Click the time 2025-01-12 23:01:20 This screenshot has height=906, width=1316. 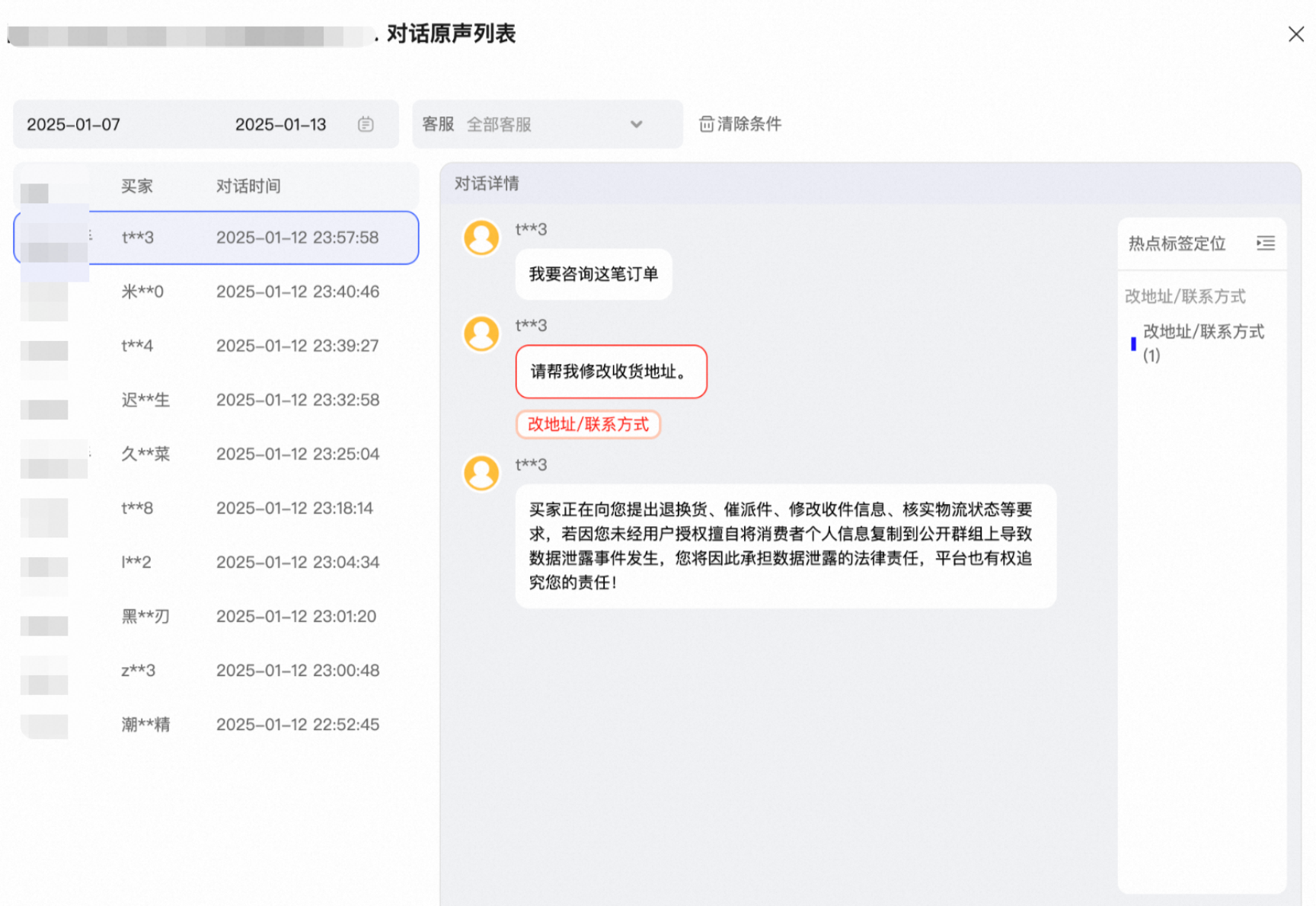pyautogui.click(x=296, y=616)
